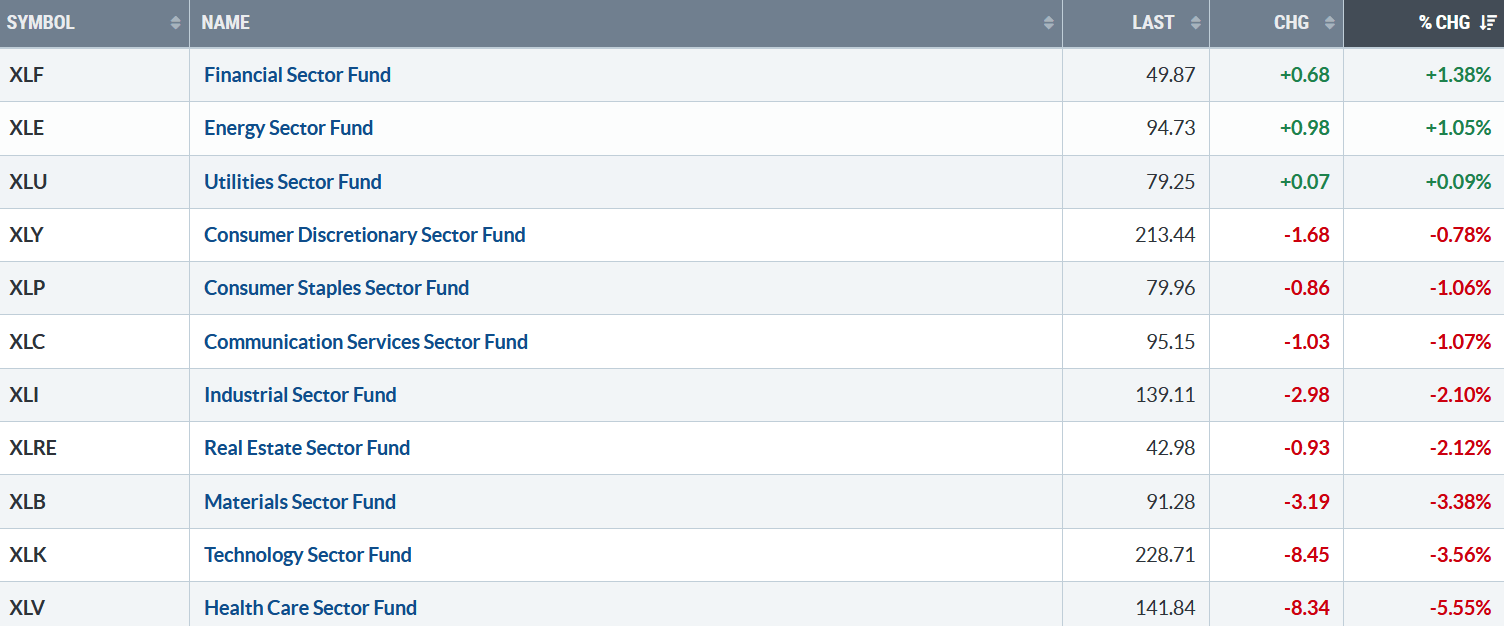Click the last price 79.96
Viewport: 1504px width, 626px height.
point(1171,288)
